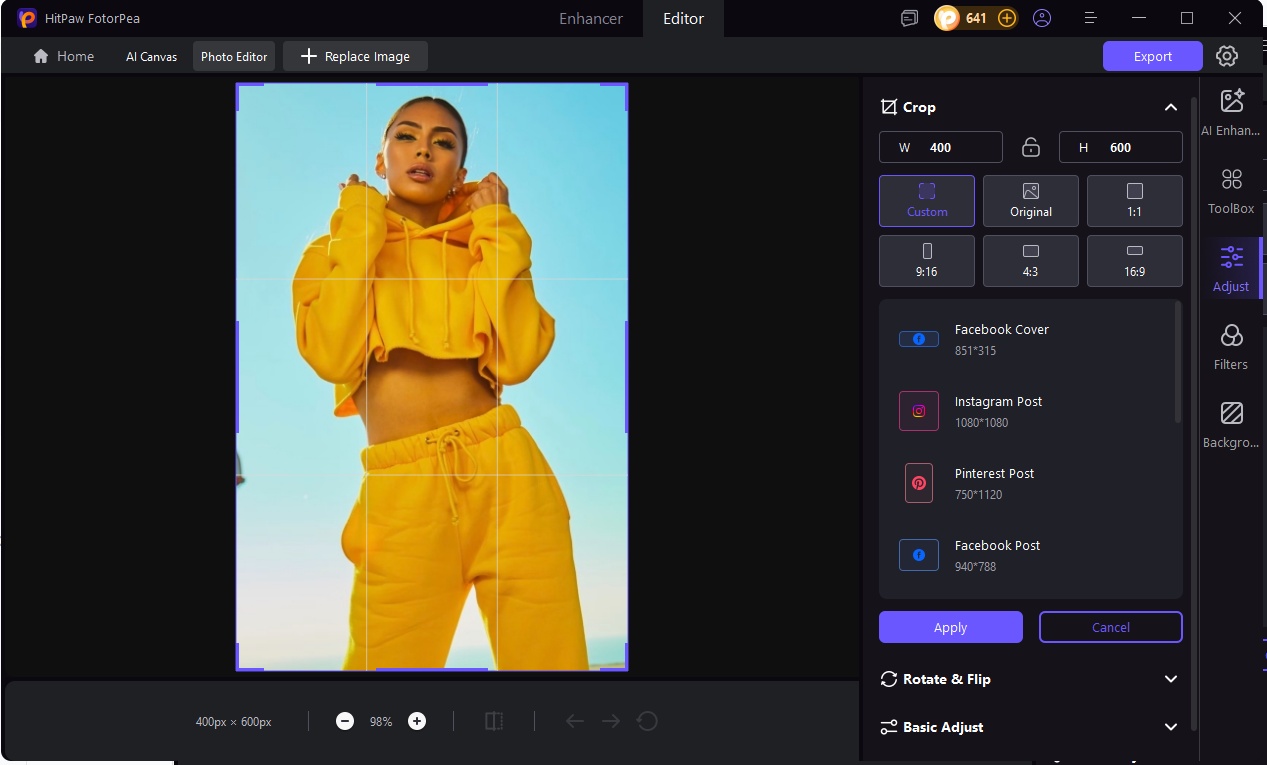Collapse the Crop section
The image size is (1267, 765).
pos(1170,107)
